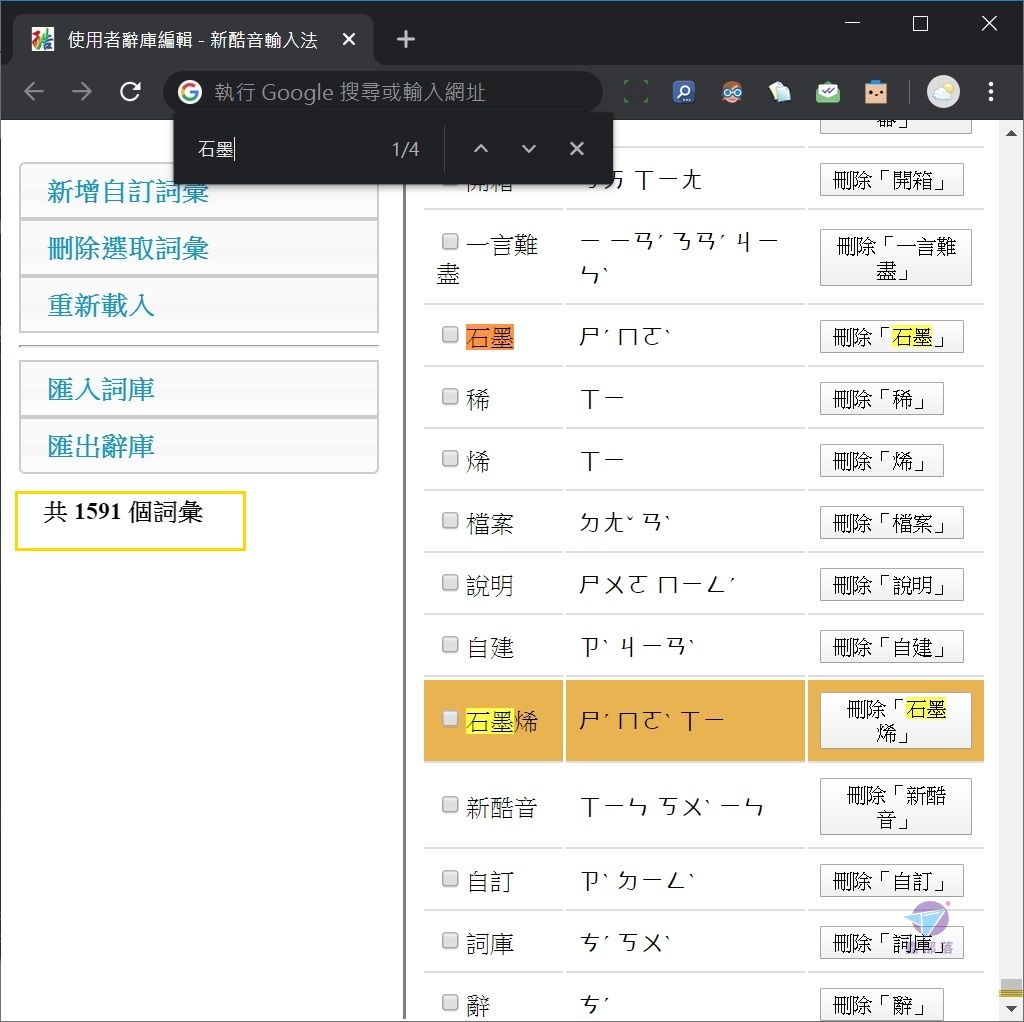Click the 刪除「稀」 button
The image size is (1024, 1022).
[x=882, y=398]
